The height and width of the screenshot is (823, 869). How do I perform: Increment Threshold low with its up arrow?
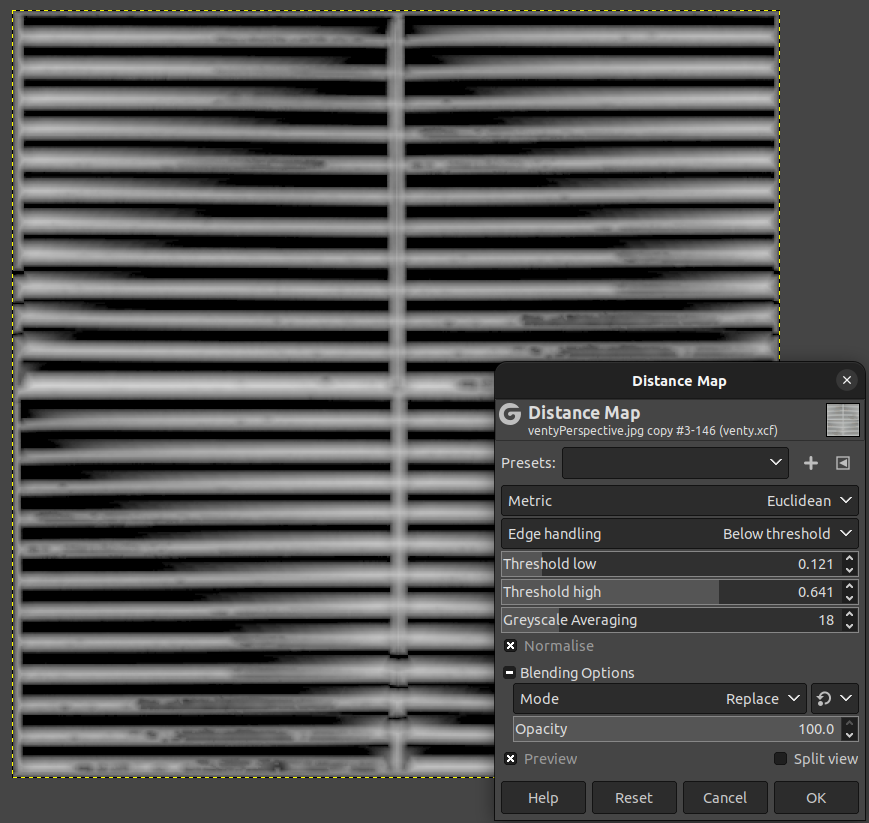(x=849, y=559)
